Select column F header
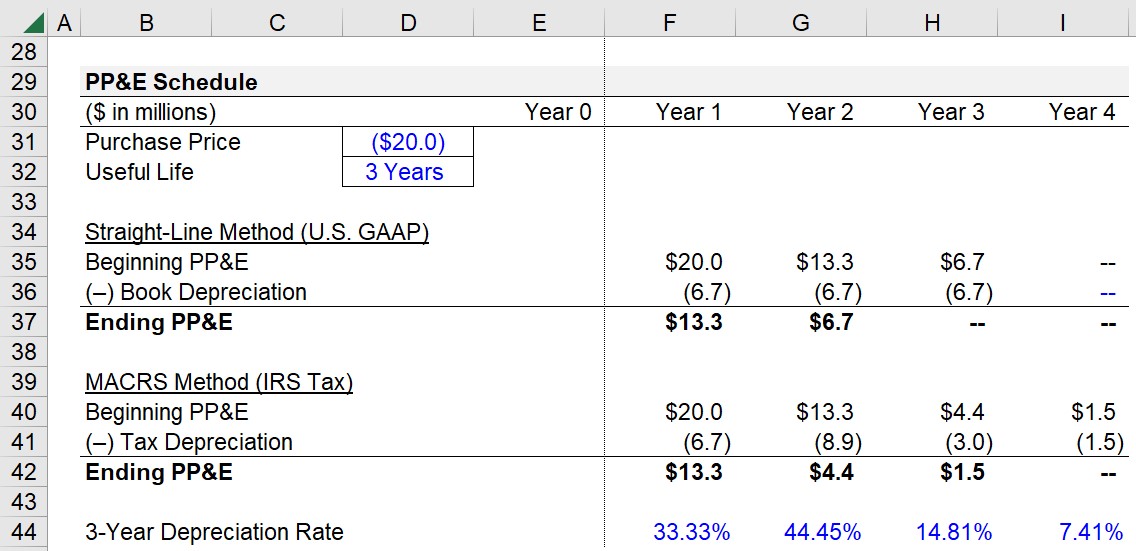This screenshot has width=1136, height=551. (669, 23)
